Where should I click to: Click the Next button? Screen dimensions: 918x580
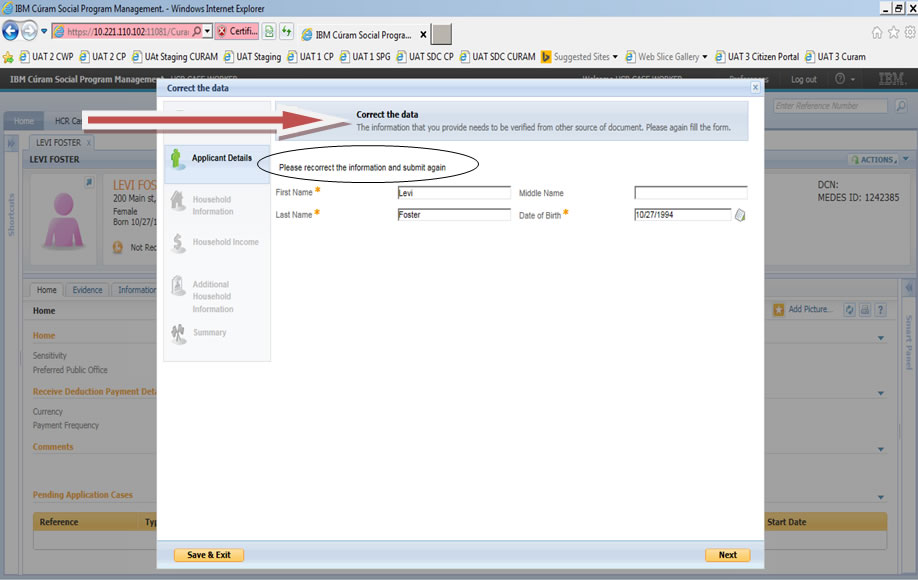tap(728, 555)
